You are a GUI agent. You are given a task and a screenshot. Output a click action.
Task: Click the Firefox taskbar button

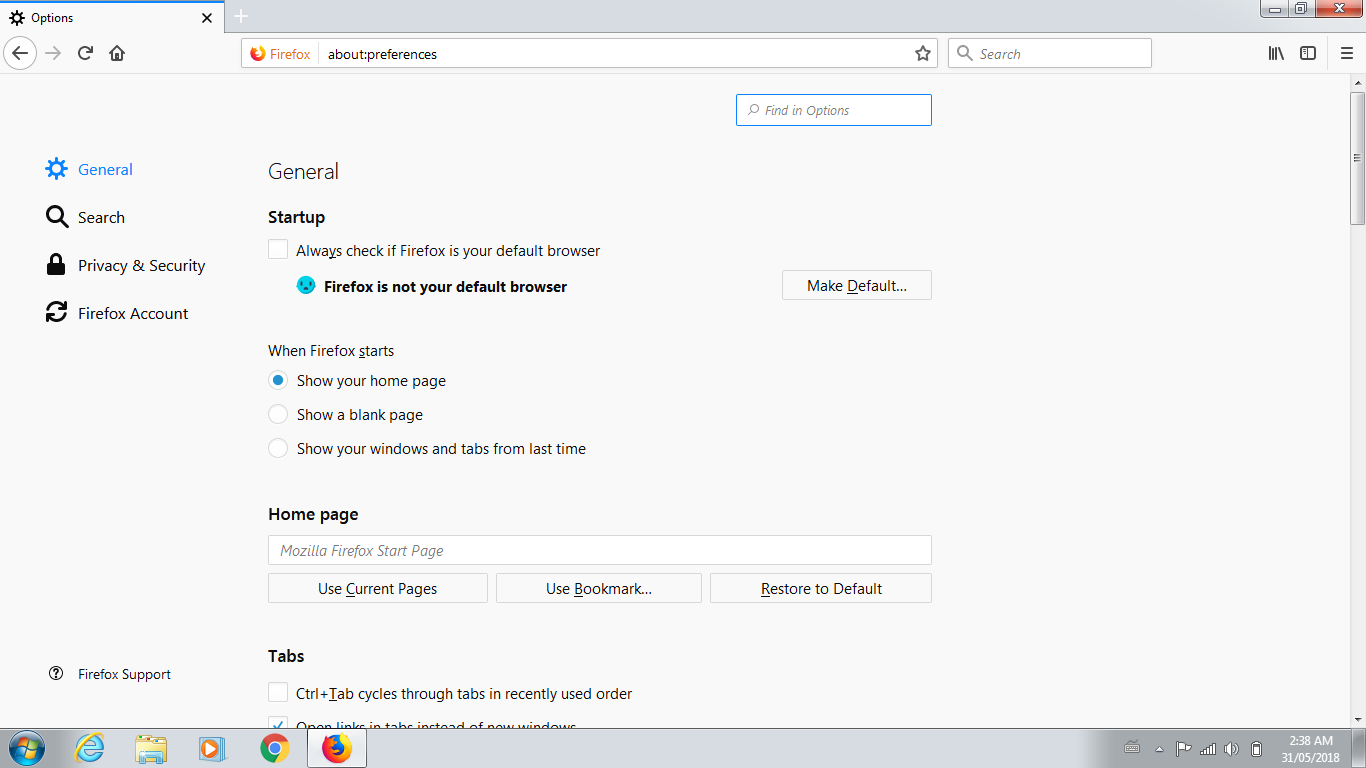coord(337,748)
